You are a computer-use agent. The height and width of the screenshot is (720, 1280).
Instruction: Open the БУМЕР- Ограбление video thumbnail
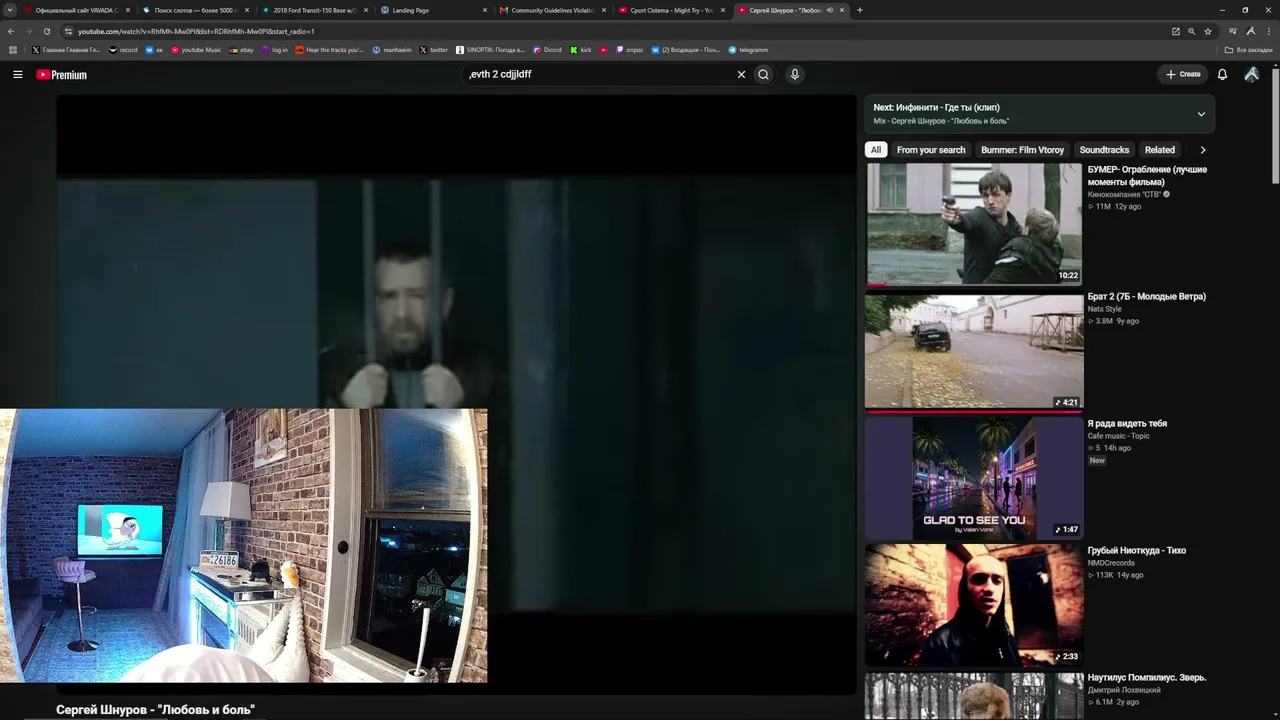pyautogui.click(x=974, y=224)
